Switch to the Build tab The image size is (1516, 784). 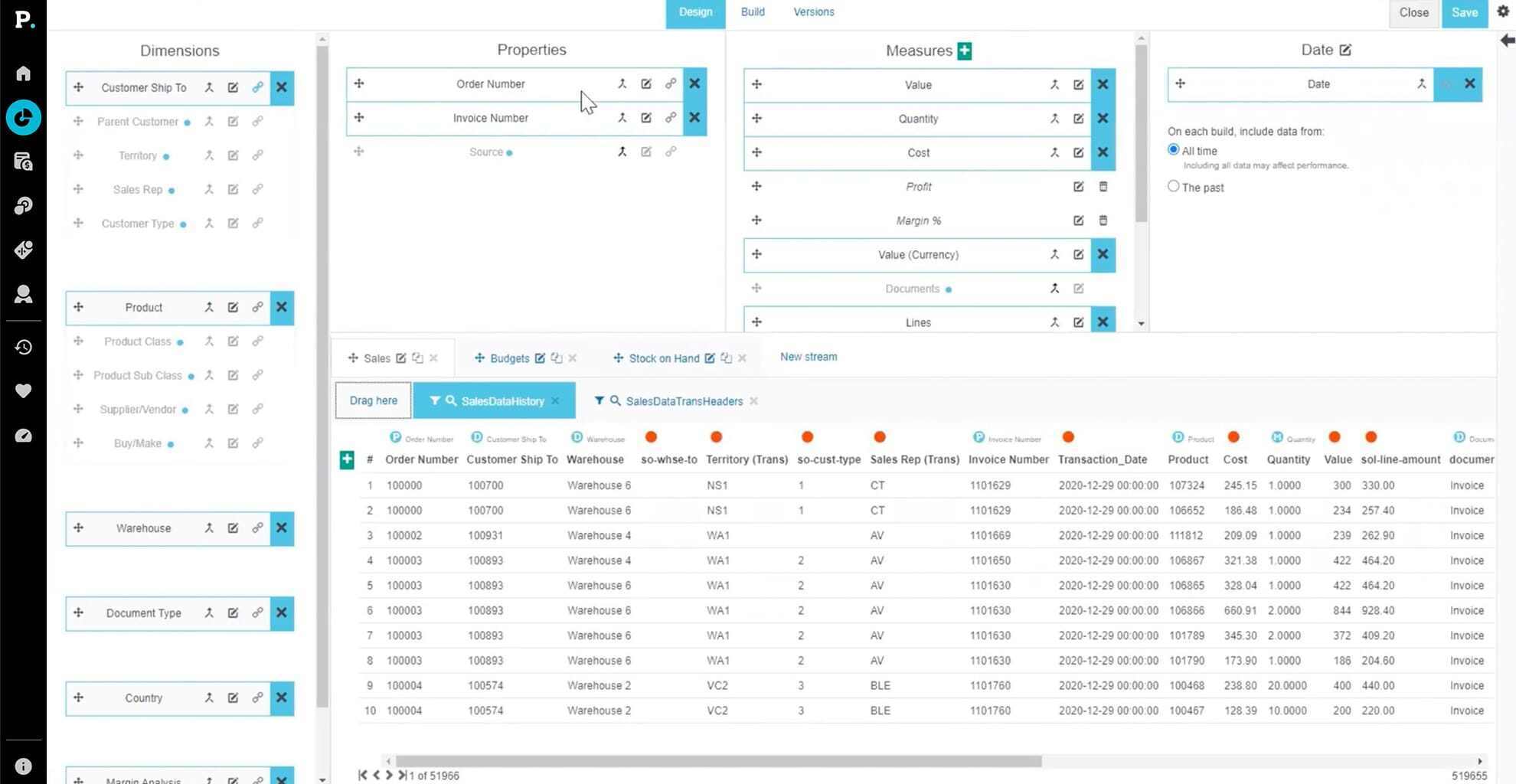click(752, 12)
